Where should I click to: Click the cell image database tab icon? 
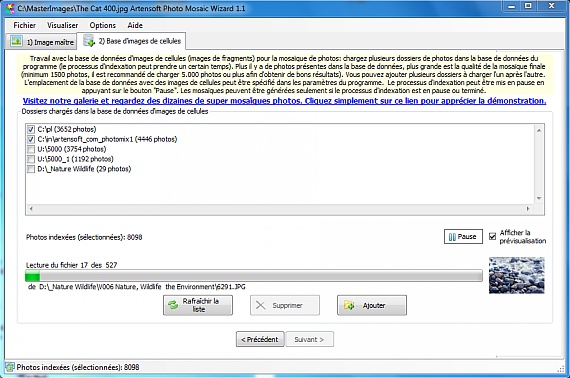pos(89,41)
